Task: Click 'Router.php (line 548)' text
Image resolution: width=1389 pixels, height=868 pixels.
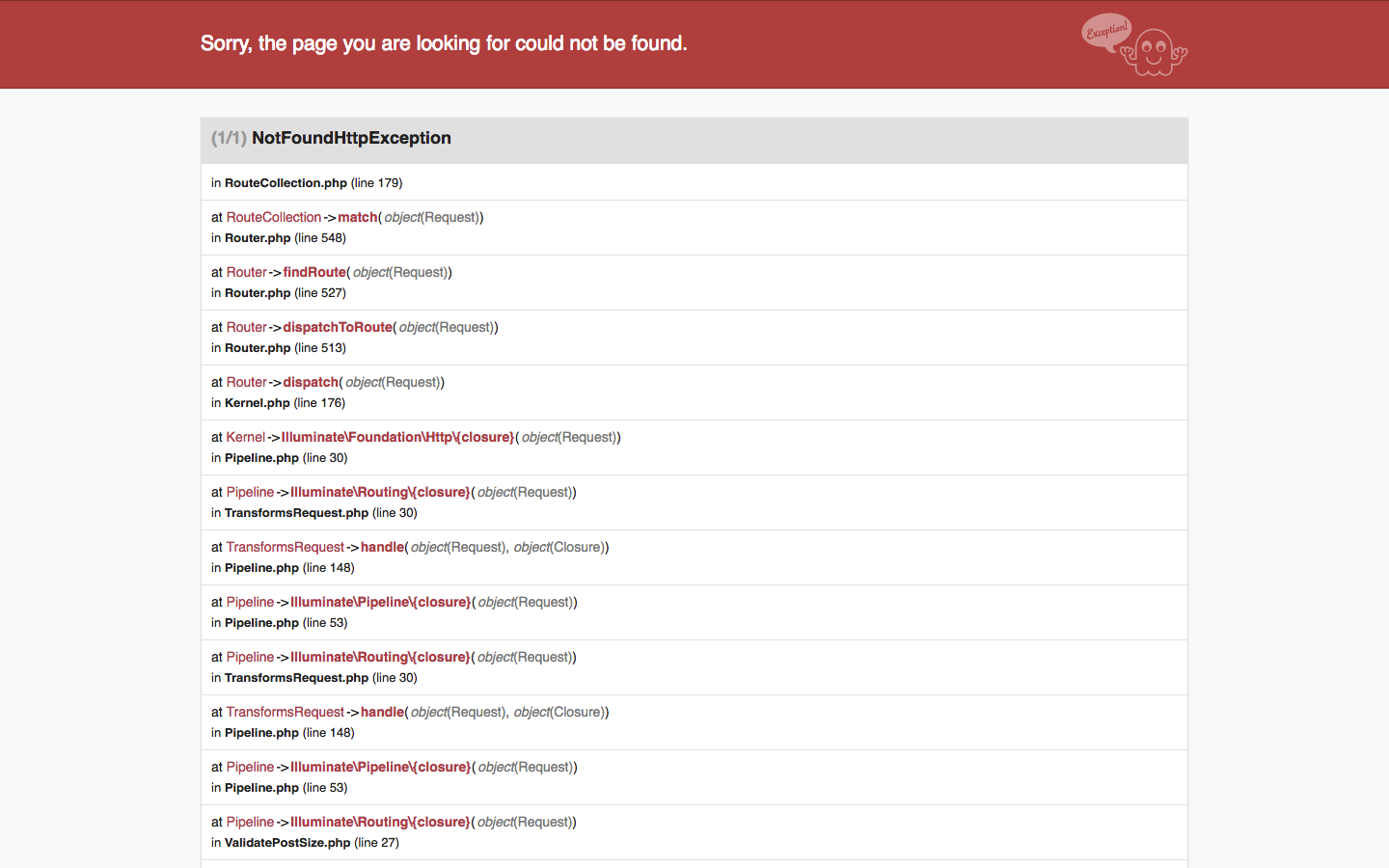Action: point(286,238)
